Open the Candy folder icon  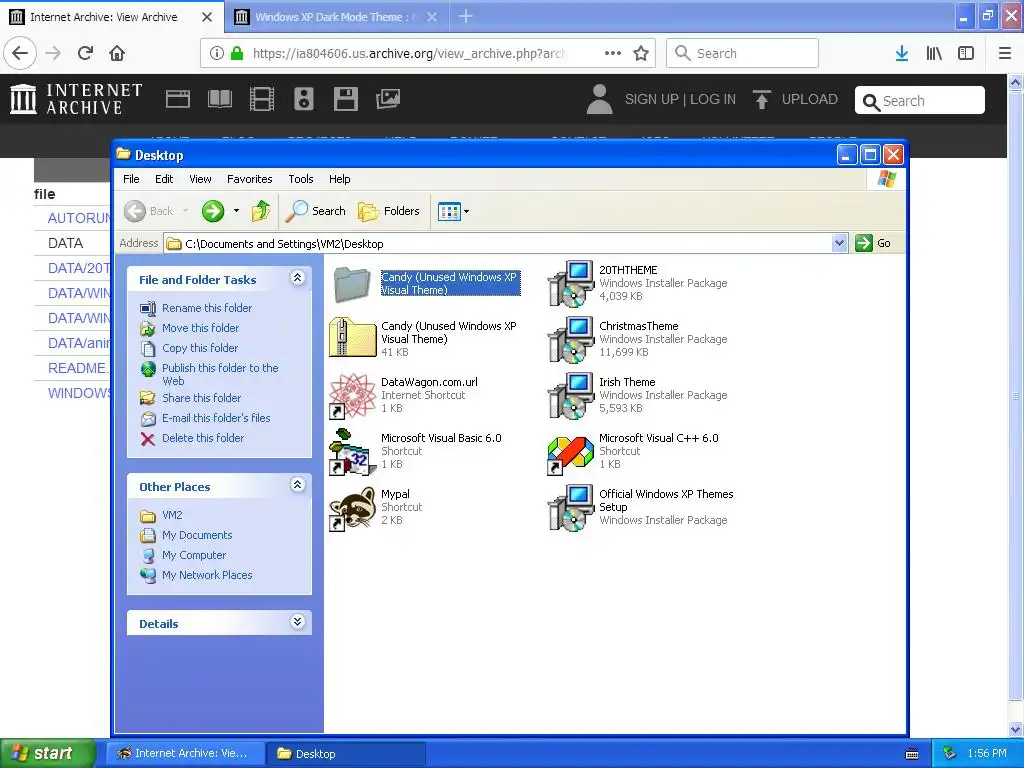tap(352, 284)
